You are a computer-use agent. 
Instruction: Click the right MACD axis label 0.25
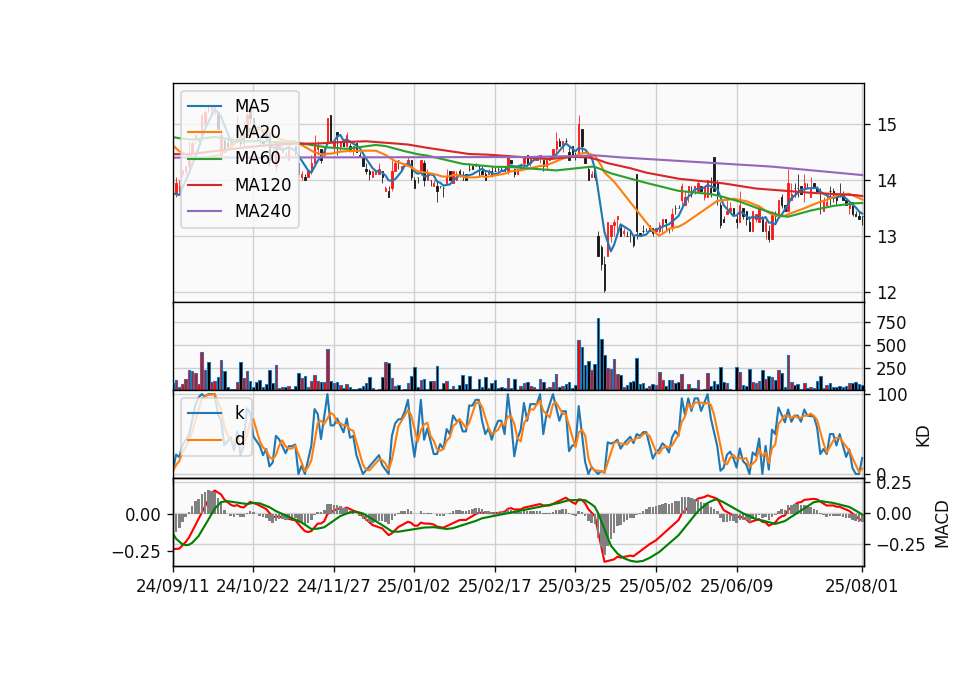[894, 483]
